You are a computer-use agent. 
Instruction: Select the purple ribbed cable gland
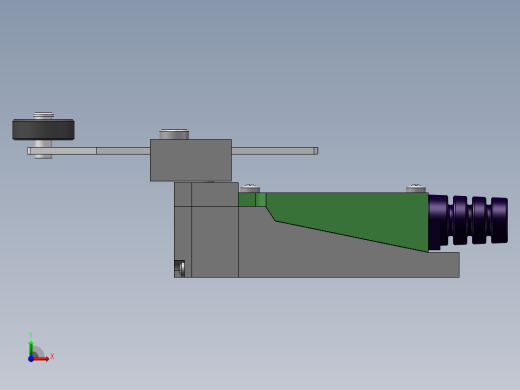[468, 220]
